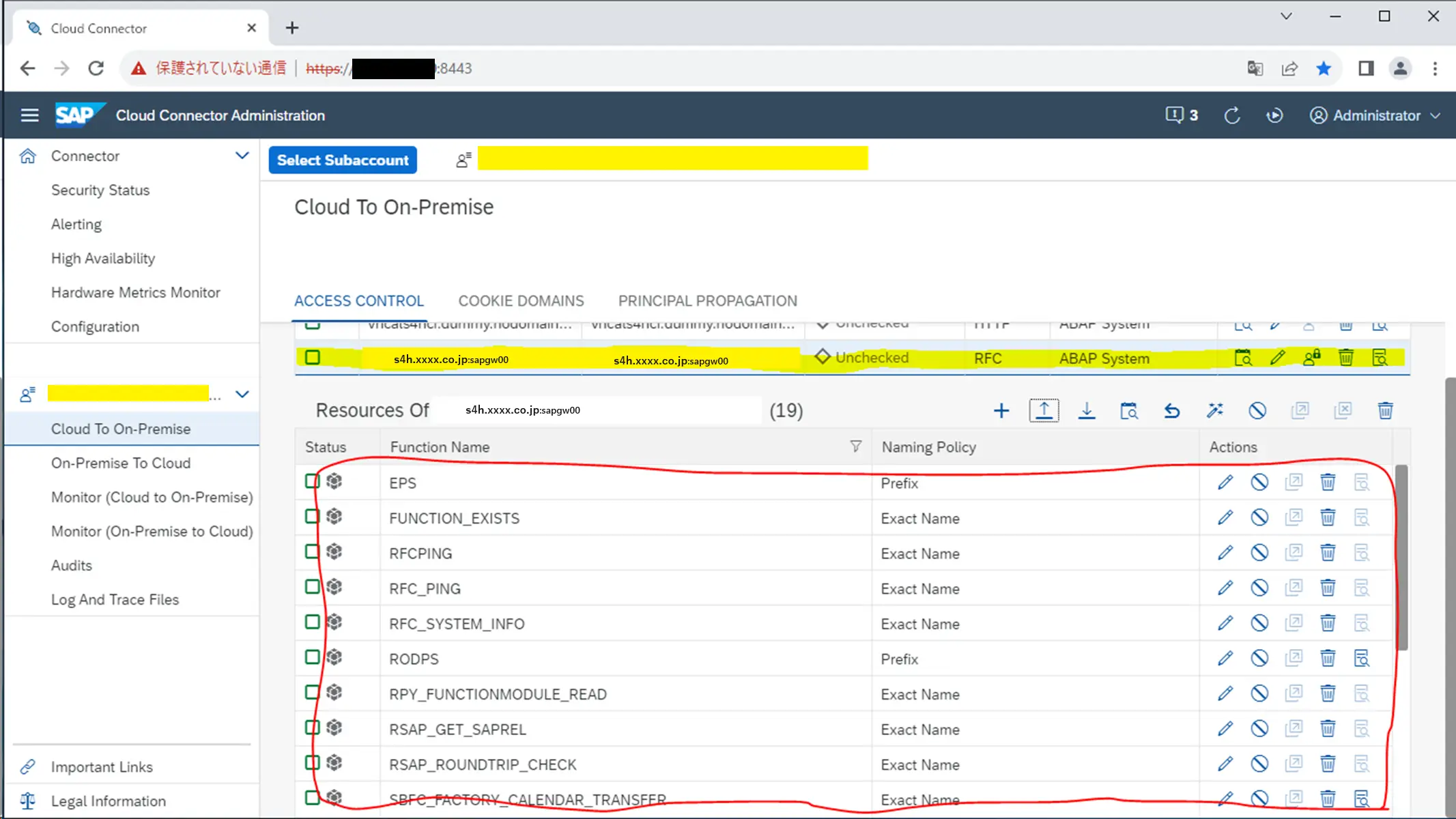Image resolution: width=1456 pixels, height=819 pixels.
Task: Edit the highlighted s4h RFC system mapping
Action: (x=1277, y=358)
